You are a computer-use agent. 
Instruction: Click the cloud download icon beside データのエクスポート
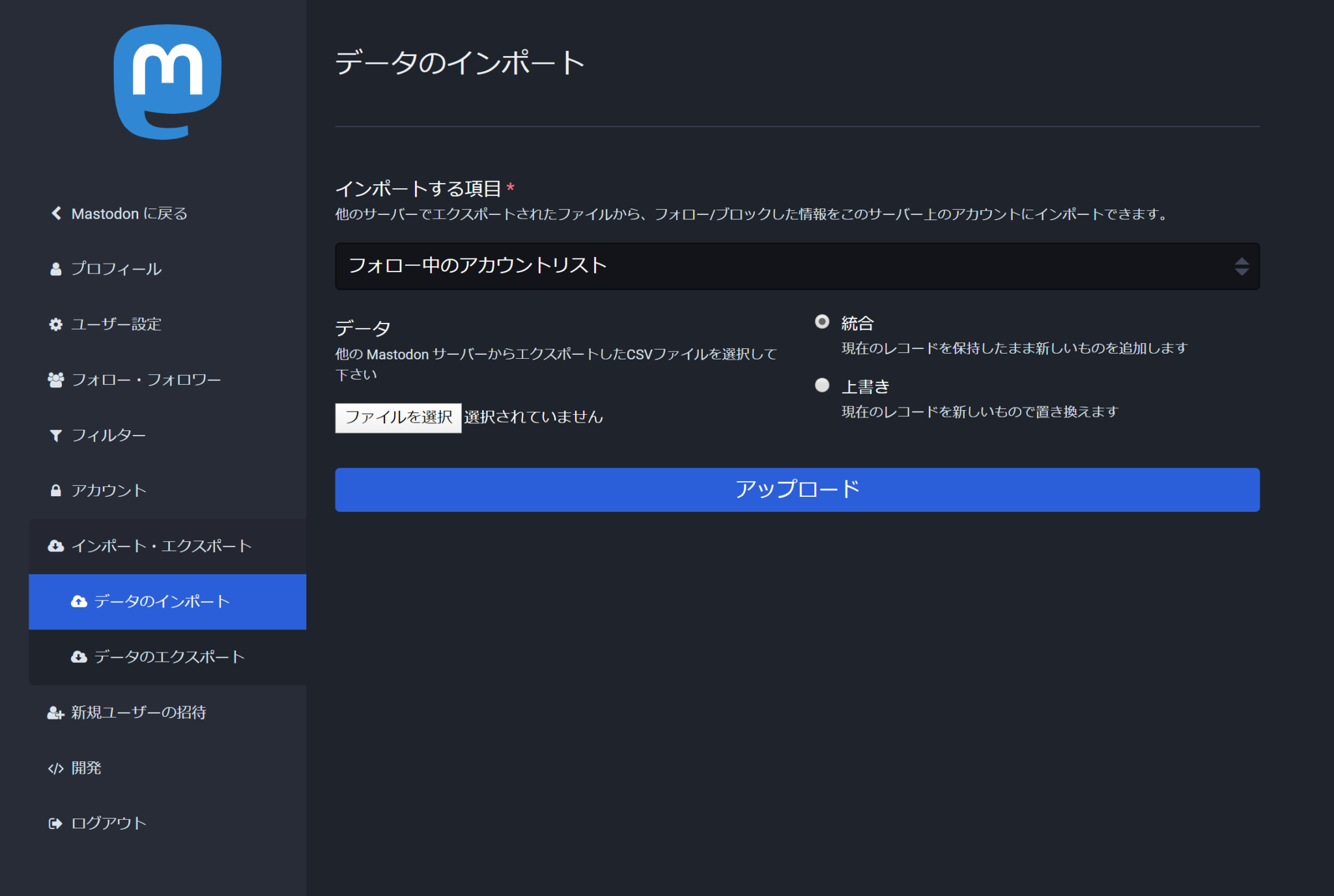(79, 657)
